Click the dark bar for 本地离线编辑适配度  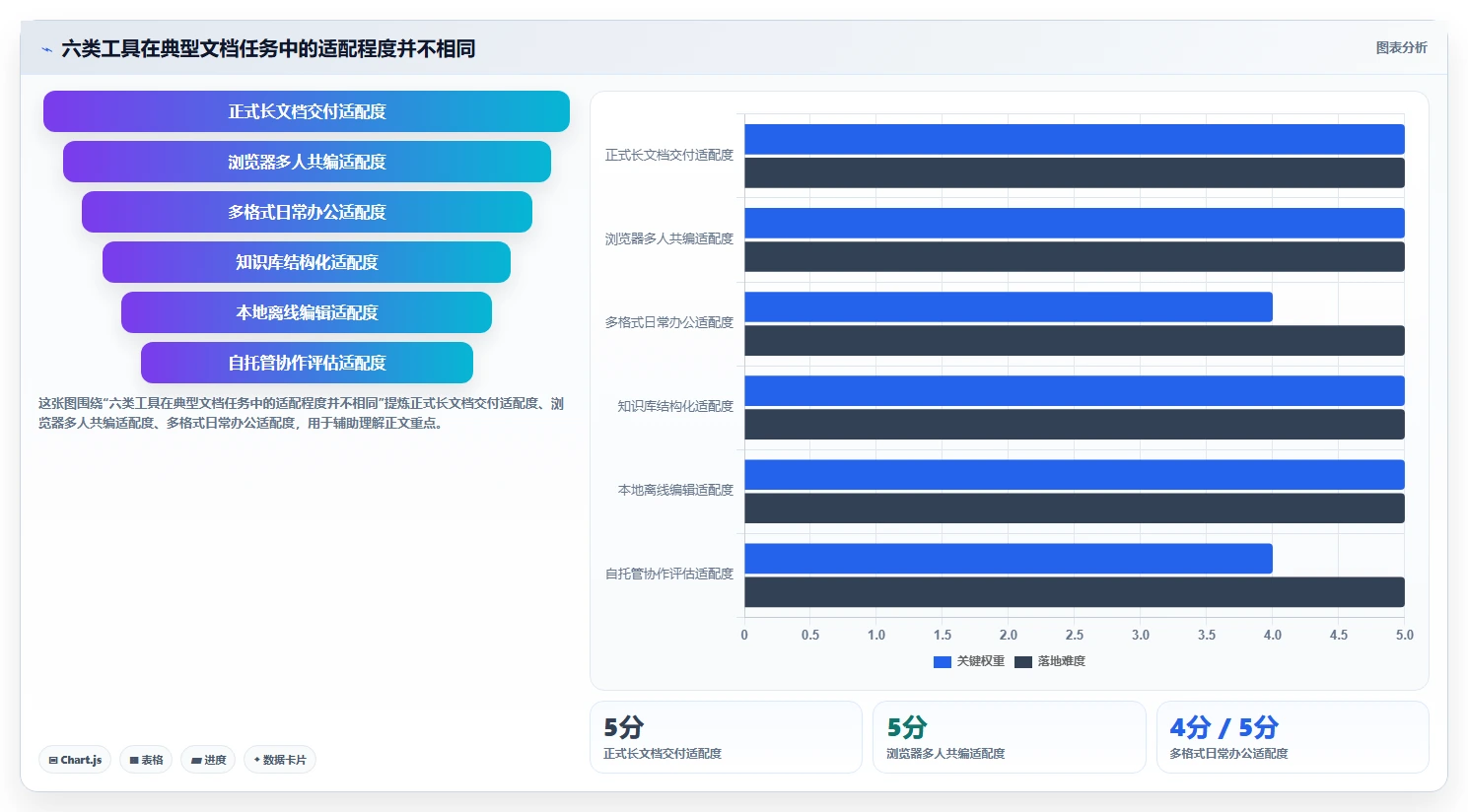point(1075,507)
